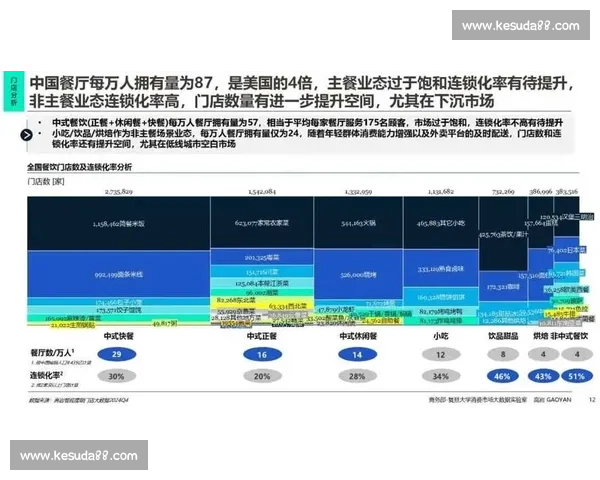Click the green 门店分析 section tag
This screenshot has height=480, width=600.
[x=14, y=91]
